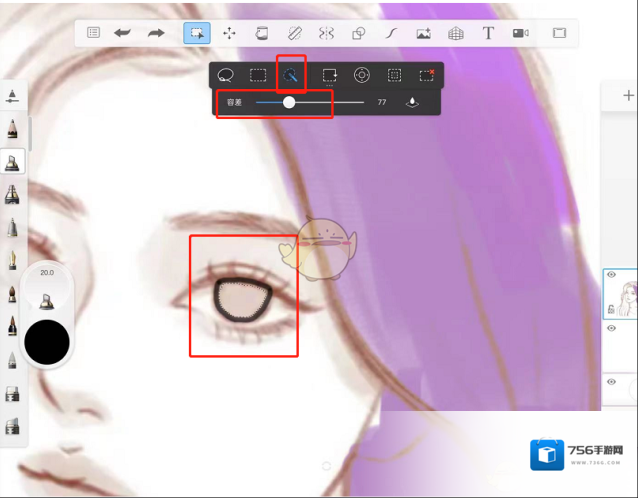
Task: Toggle visibility of the middle layer
Action: click(611, 328)
